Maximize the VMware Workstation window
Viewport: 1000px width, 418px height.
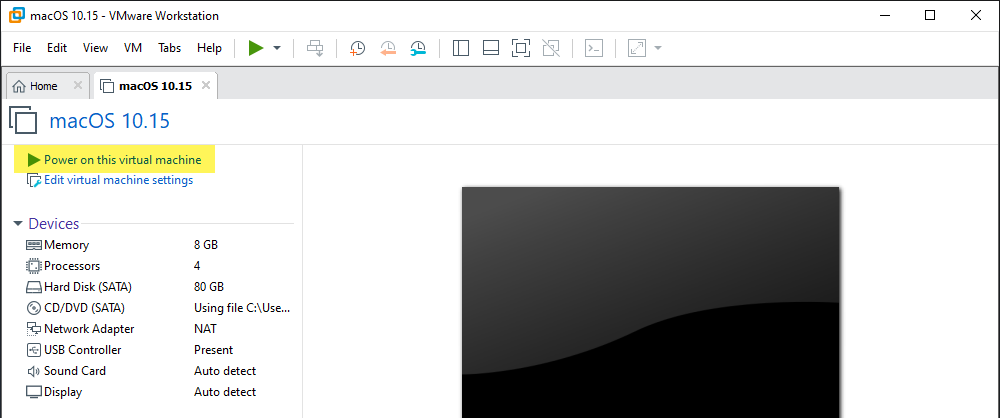(x=930, y=15)
